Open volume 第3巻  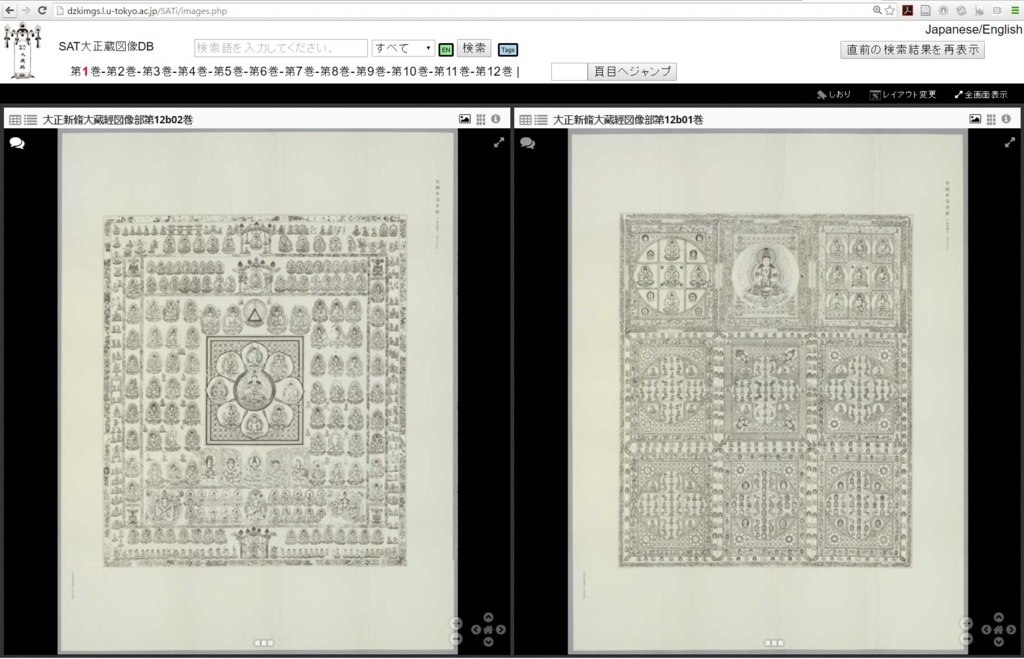[157, 72]
